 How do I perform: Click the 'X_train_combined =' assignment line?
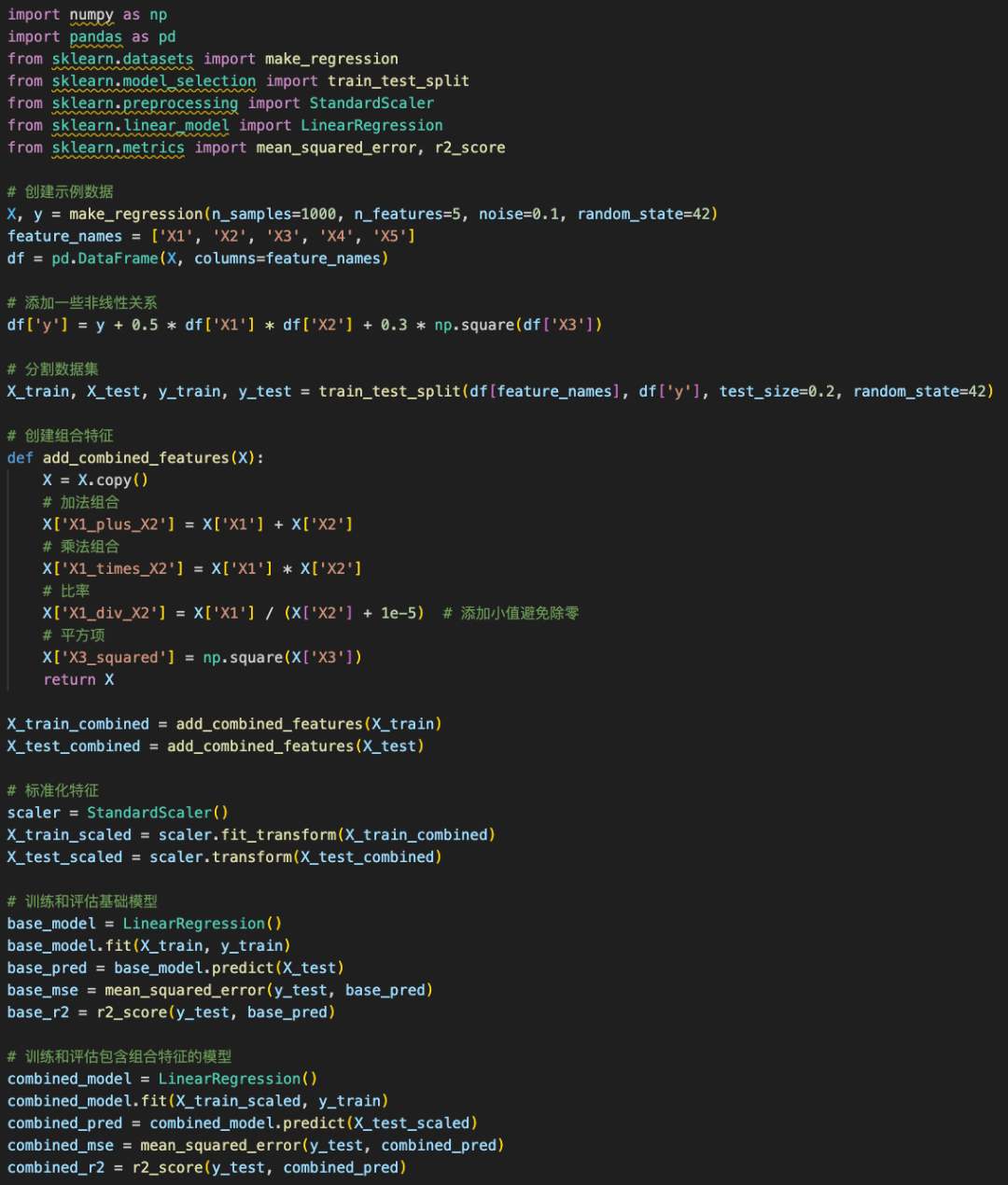coord(225,725)
